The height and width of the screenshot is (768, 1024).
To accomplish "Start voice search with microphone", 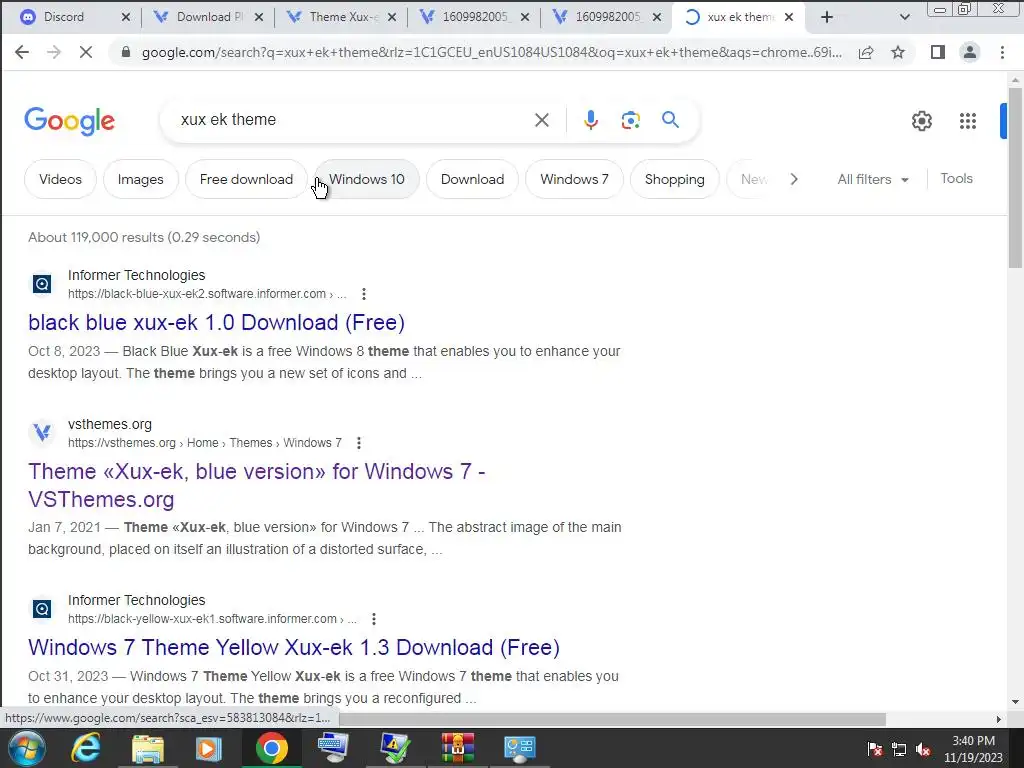I will coord(590,120).
